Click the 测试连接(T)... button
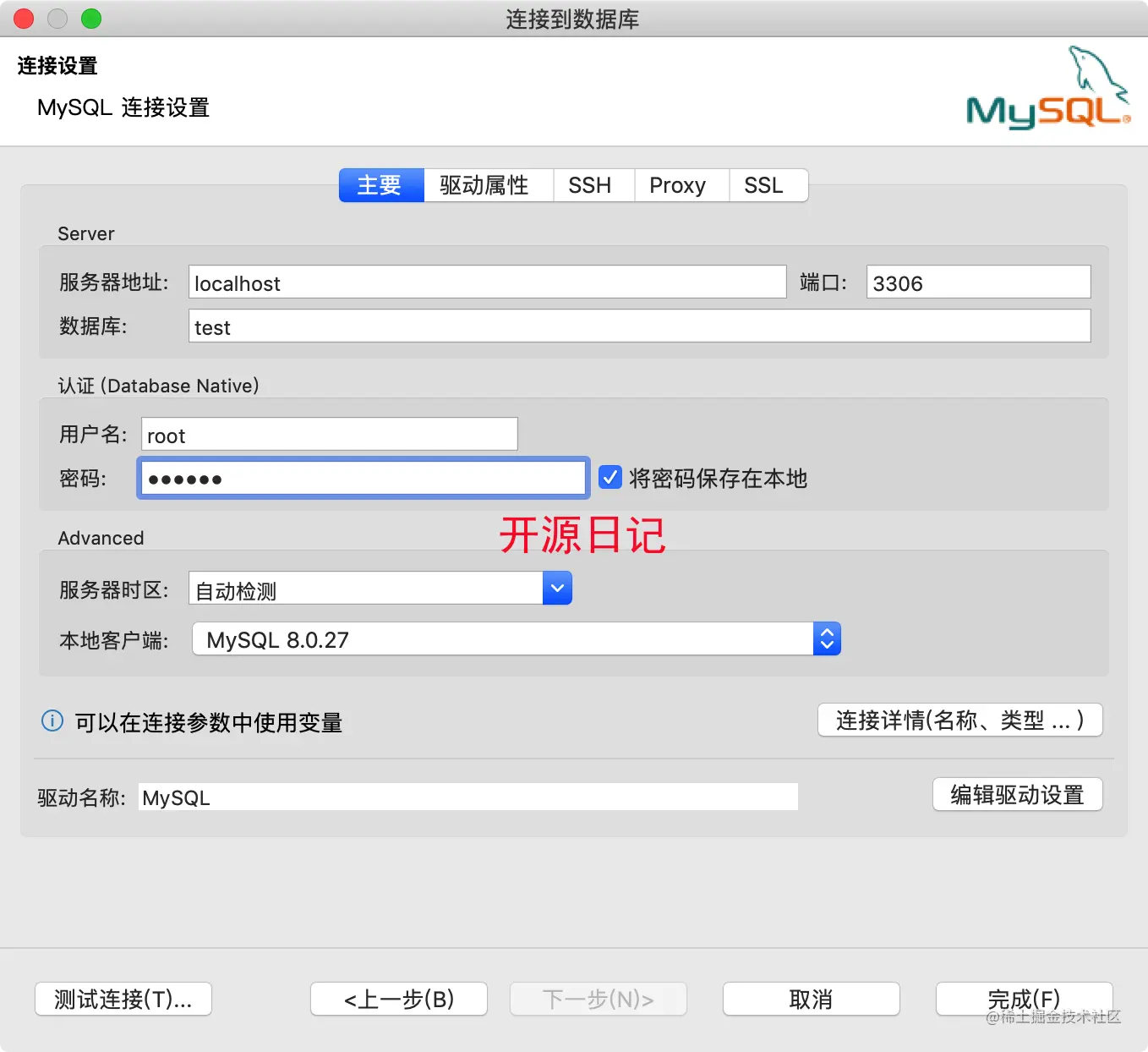This screenshot has height=1052, width=1148. [x=123, y=999]
